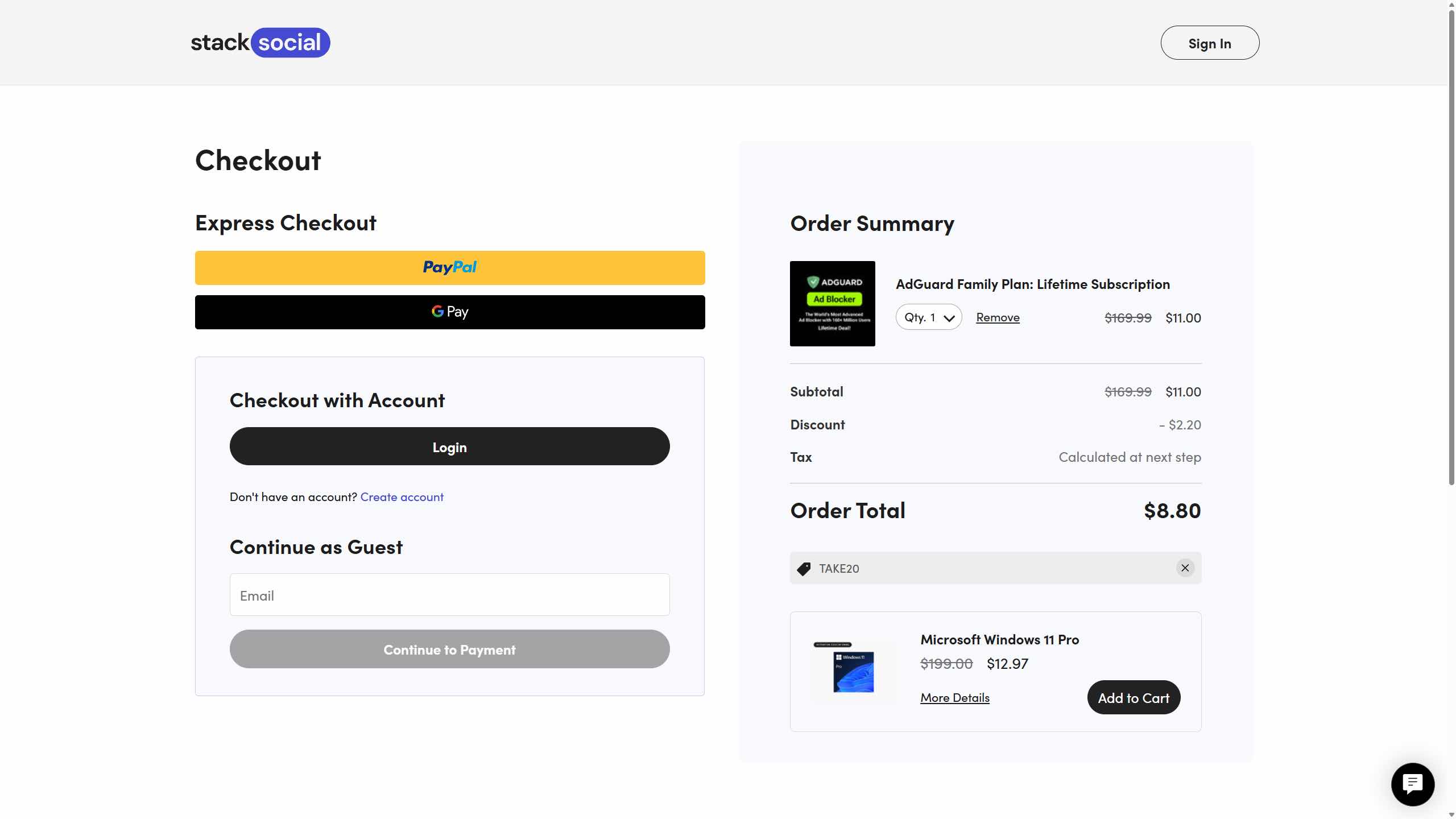Click Continue to Payment button
1456x819 pixels.
pos(449,650)
